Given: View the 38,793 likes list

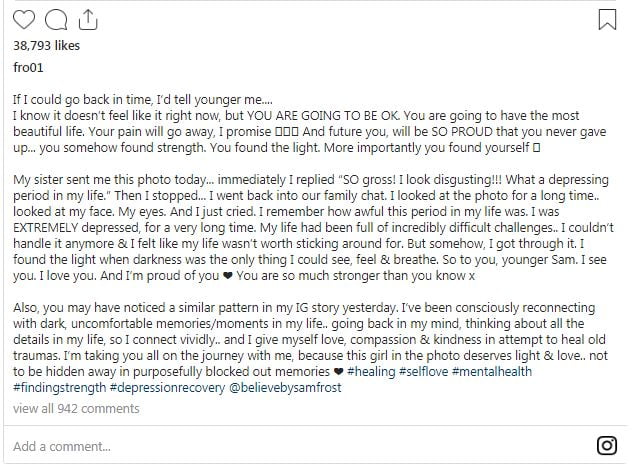Looking at the screenshot, I should point(46,45).
